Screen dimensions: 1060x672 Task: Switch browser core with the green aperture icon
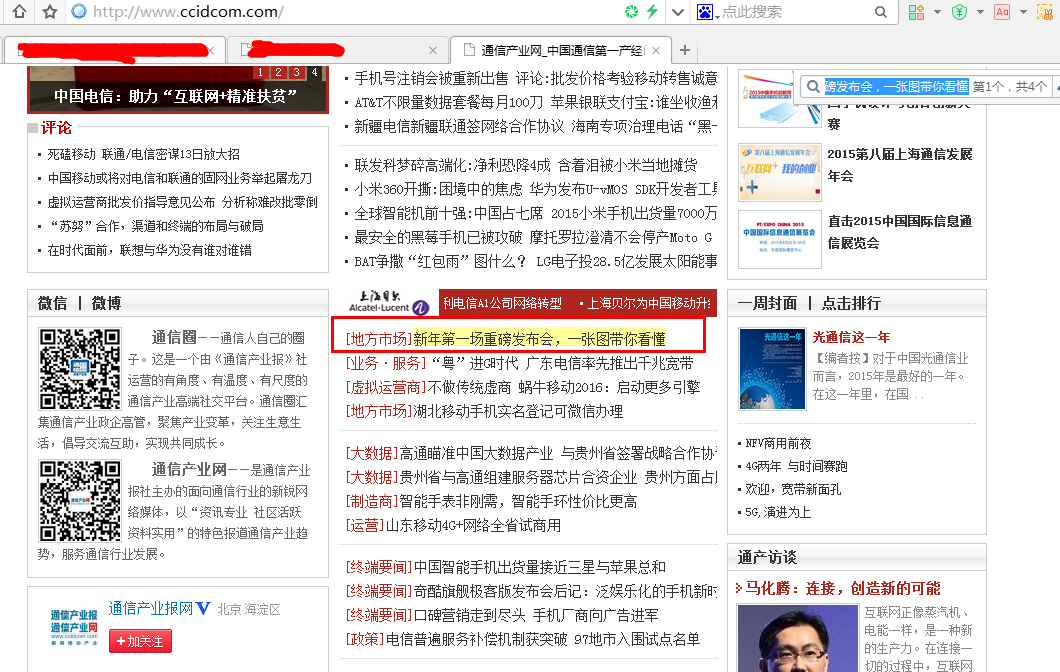point(631,11)
